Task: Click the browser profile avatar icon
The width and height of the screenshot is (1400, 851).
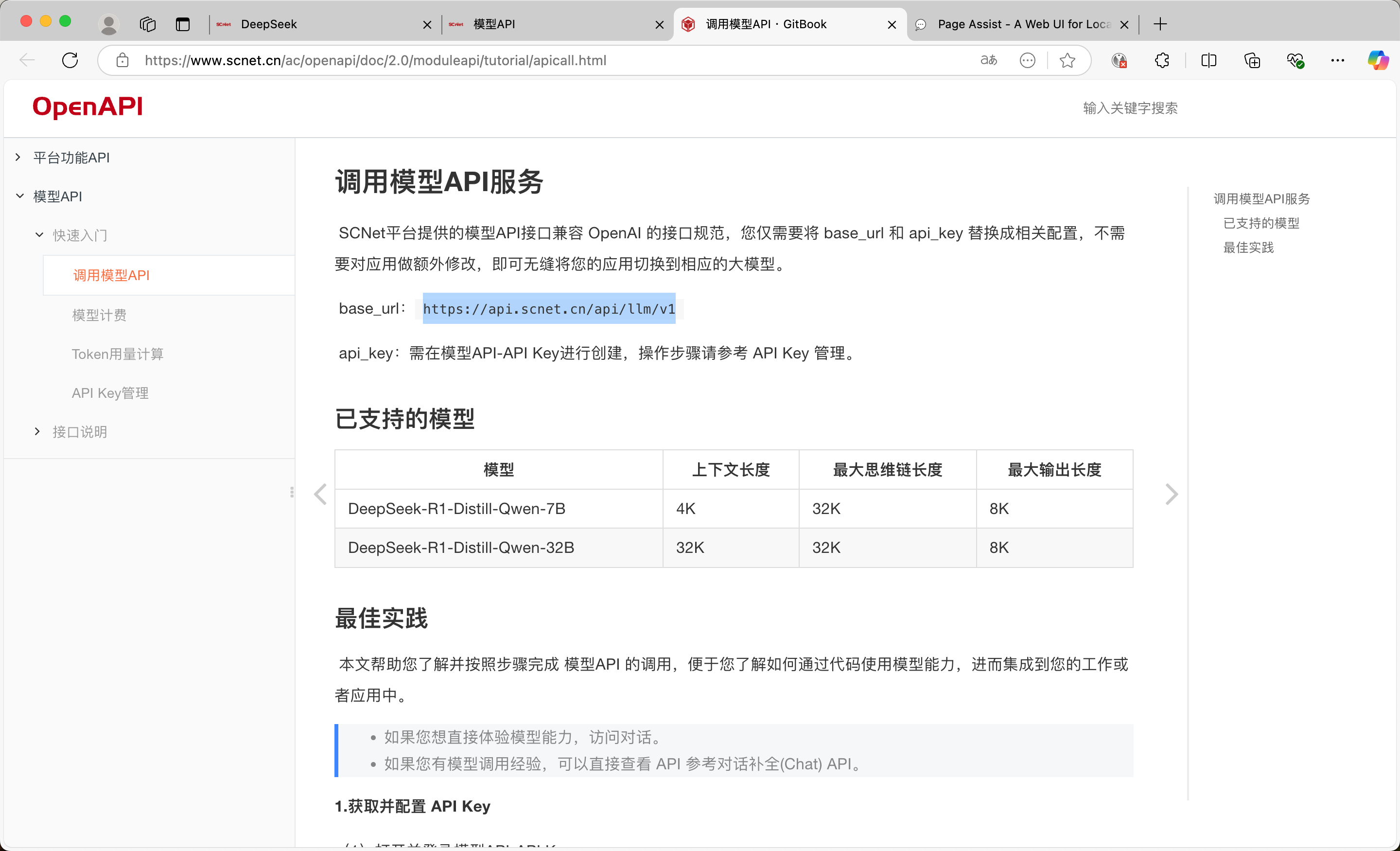Action: coord(108,24)
